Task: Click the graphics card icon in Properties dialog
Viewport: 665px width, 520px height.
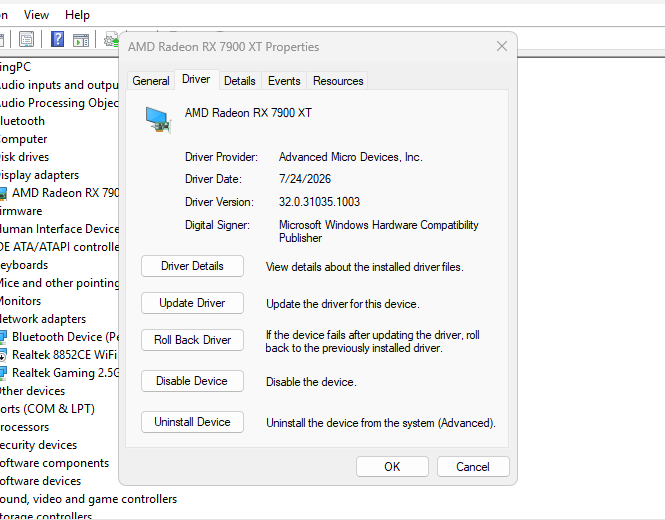Action: point(158,120)
